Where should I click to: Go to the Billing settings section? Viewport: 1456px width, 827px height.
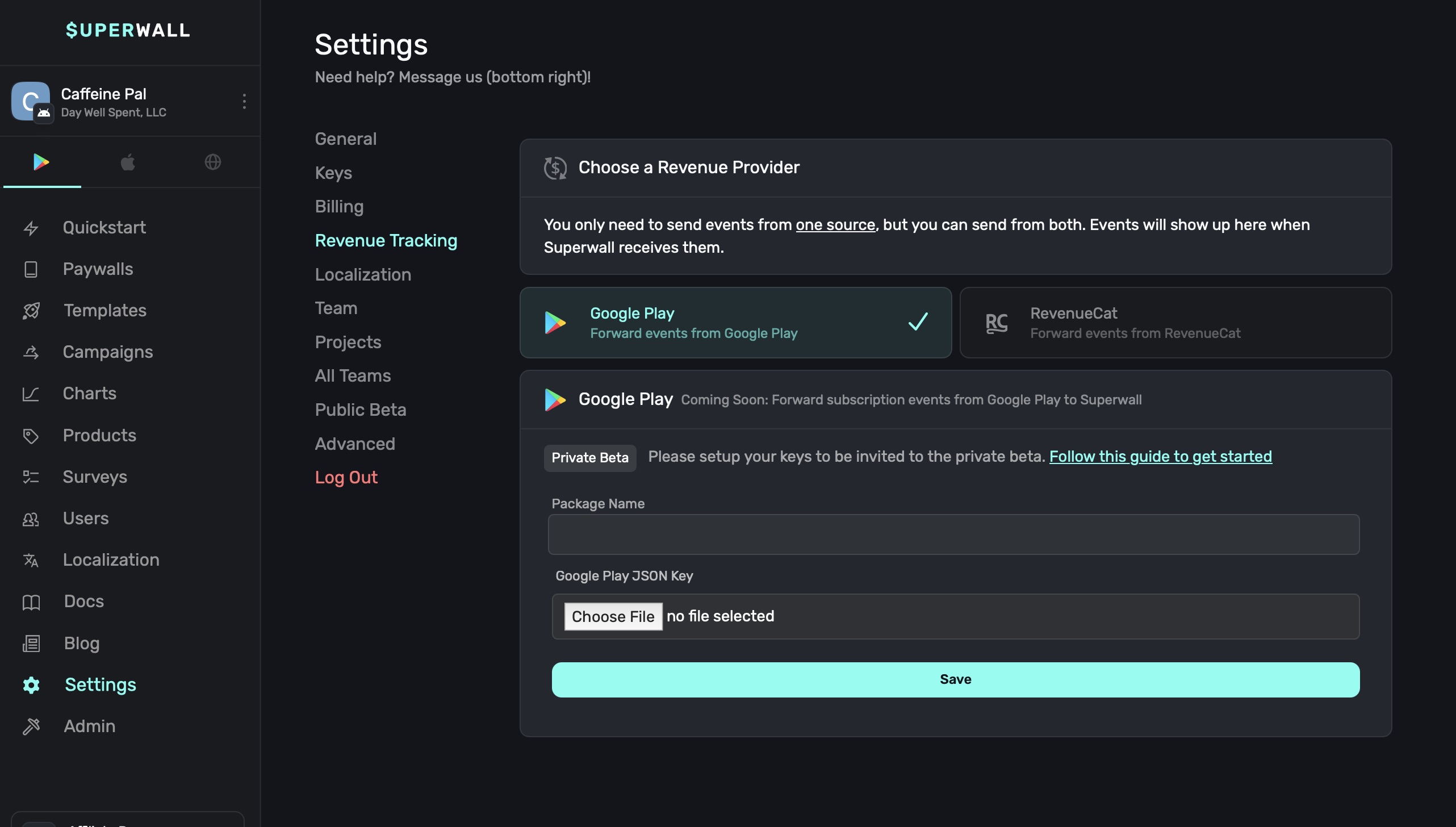339,207
